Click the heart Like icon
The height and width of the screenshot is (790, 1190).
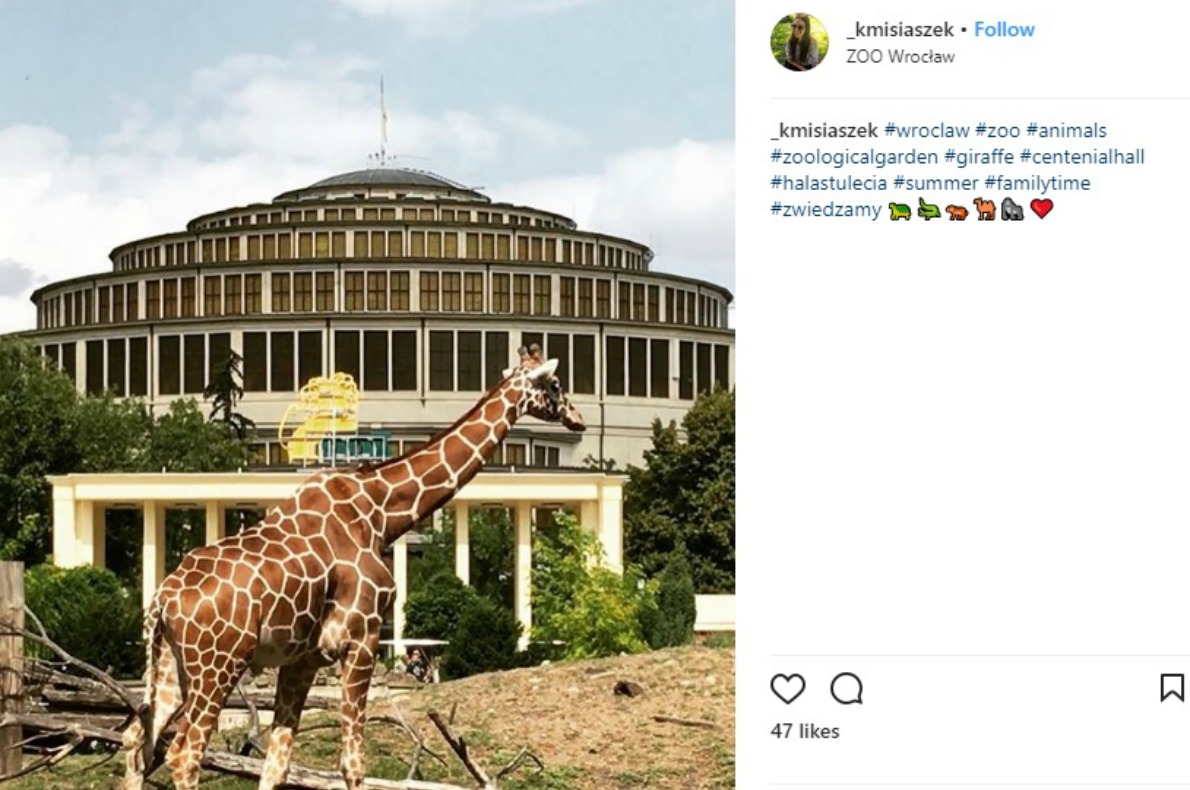coord(787,688)
